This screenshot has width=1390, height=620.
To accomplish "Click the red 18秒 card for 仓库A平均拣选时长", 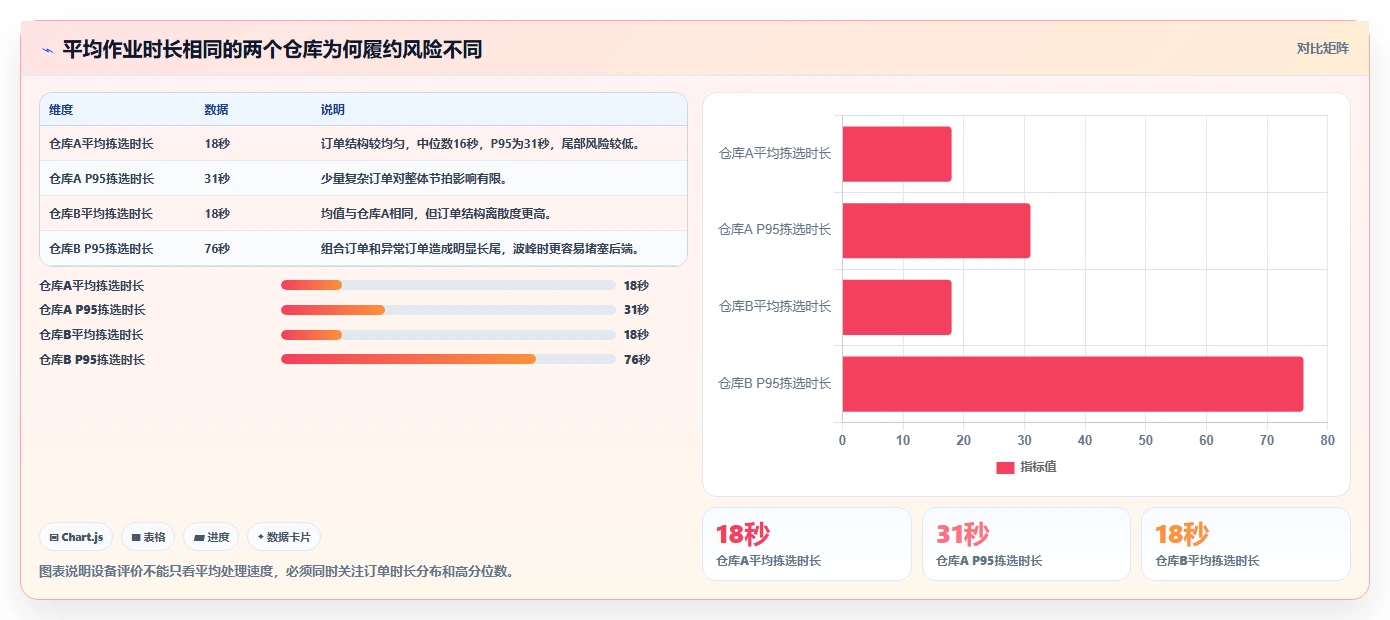I will [x=807, y=544].
